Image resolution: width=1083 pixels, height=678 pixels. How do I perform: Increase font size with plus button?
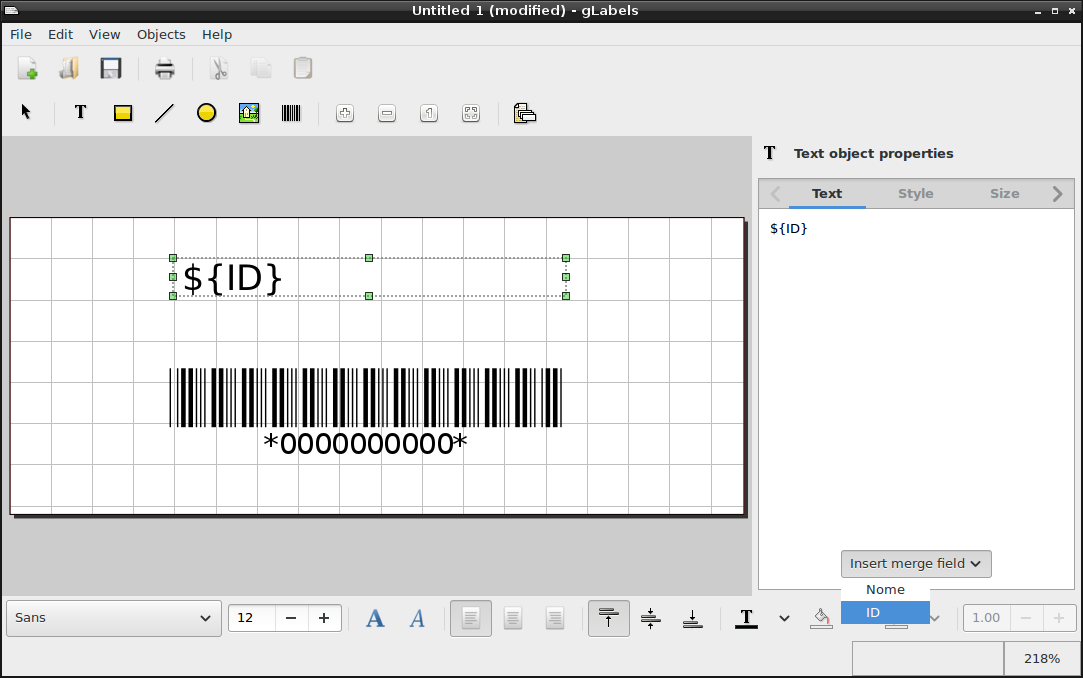[x=324, y=618]
